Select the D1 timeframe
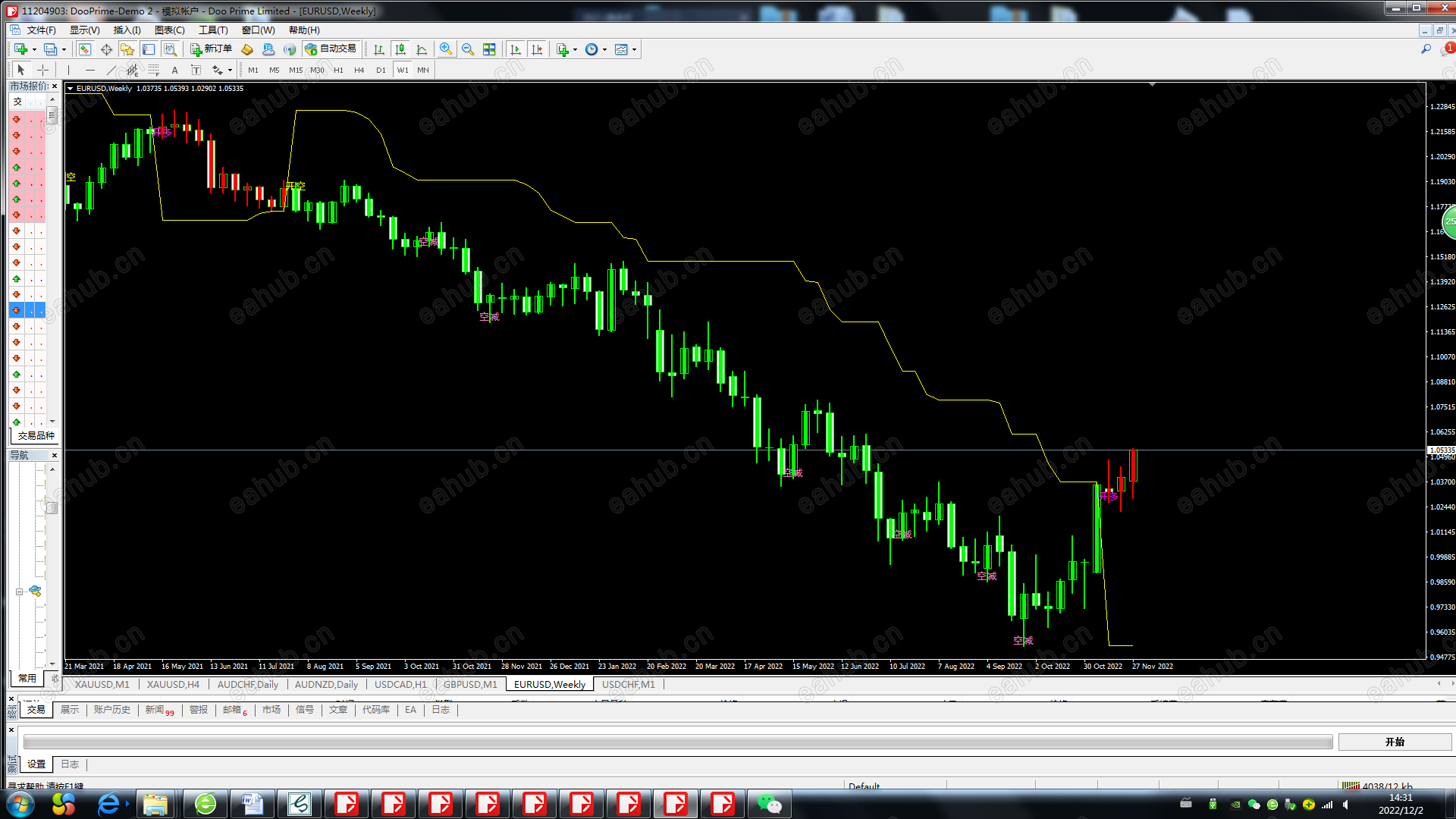The height and width of the screenshot is (819, 1456). click(x=381, y=70)
